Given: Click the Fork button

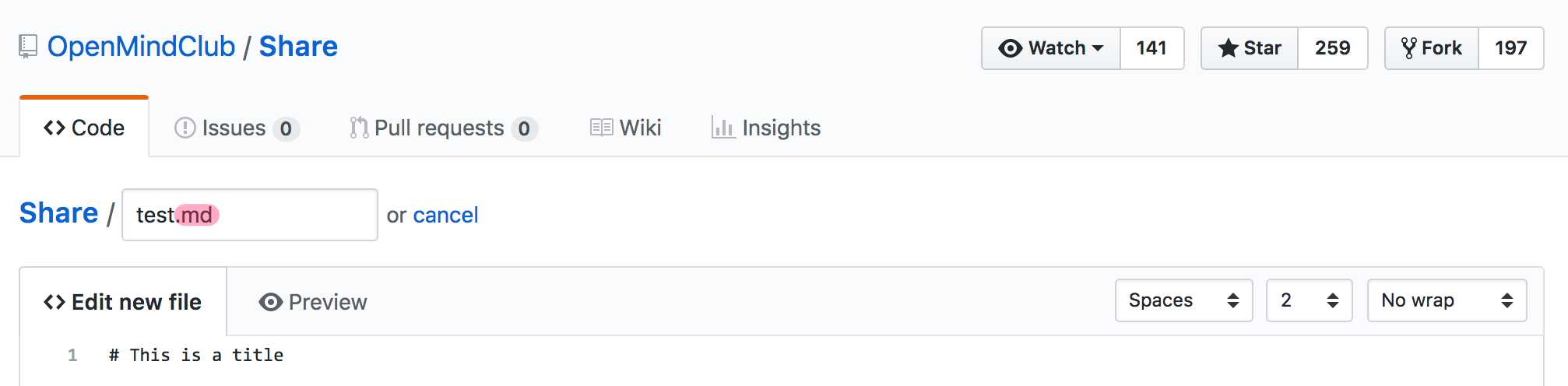Looking at the screenshot, I should pyautogui.click(x=1432, y=48).
